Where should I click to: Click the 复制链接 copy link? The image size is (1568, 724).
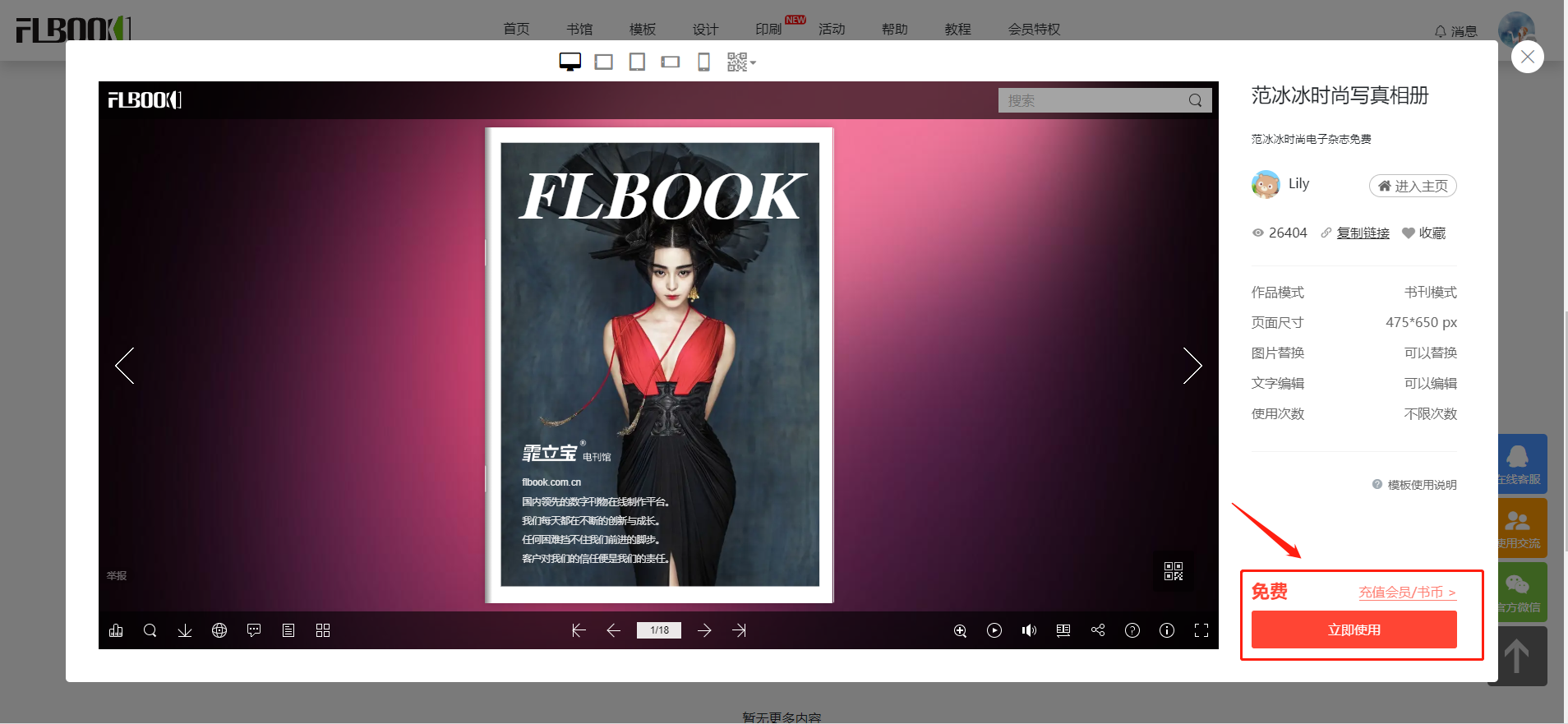[1363, 233]
